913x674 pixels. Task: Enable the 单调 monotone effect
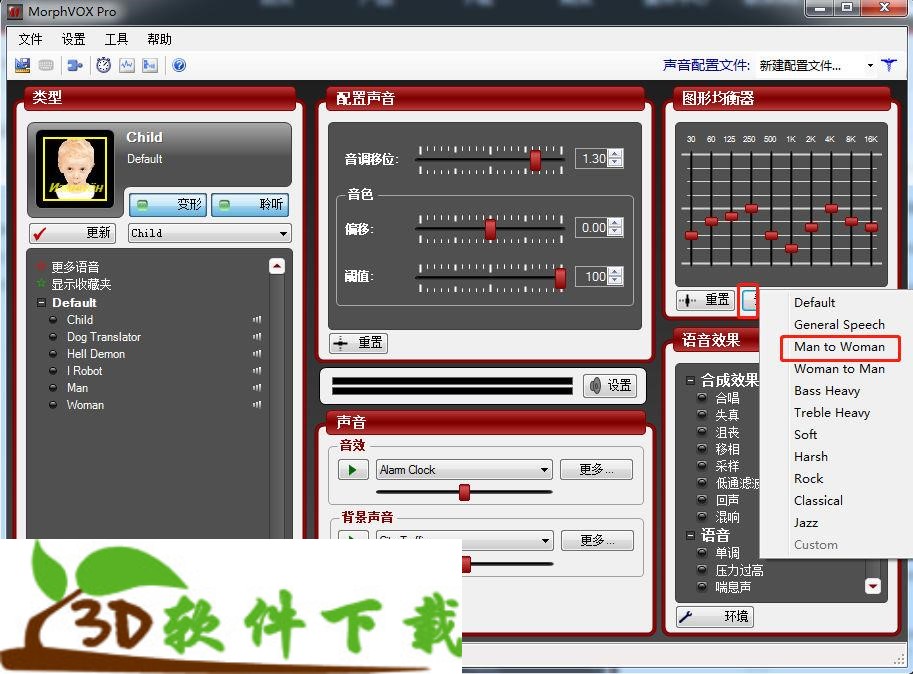click(727, 553)
